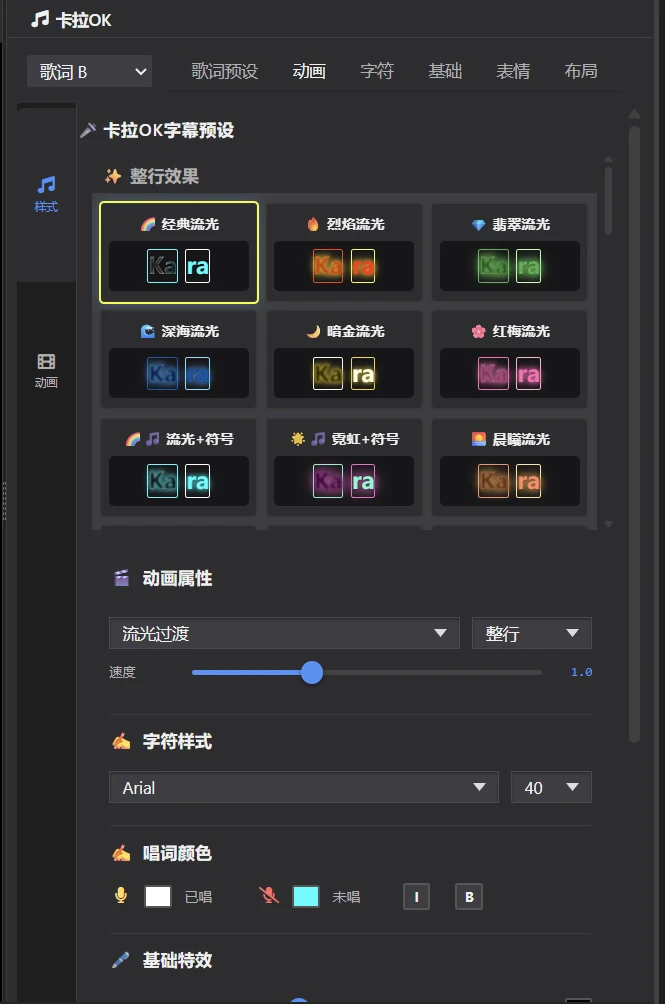Screen dimensions: 665x1004
Task: Open the 动画 film-strip sidebar panel
Action: tap(46, 371)
